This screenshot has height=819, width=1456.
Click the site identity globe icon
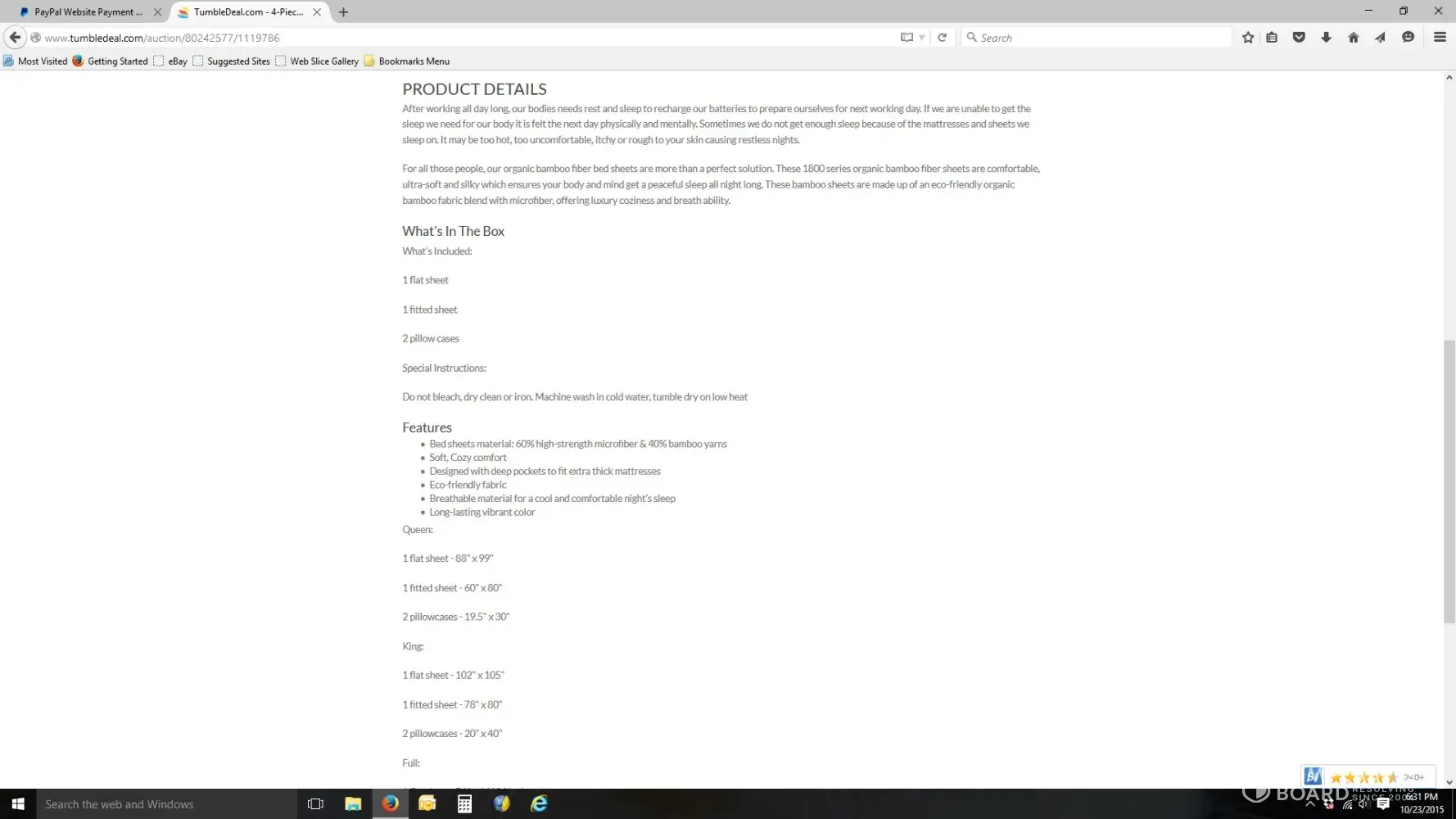(x=35, y=38)
